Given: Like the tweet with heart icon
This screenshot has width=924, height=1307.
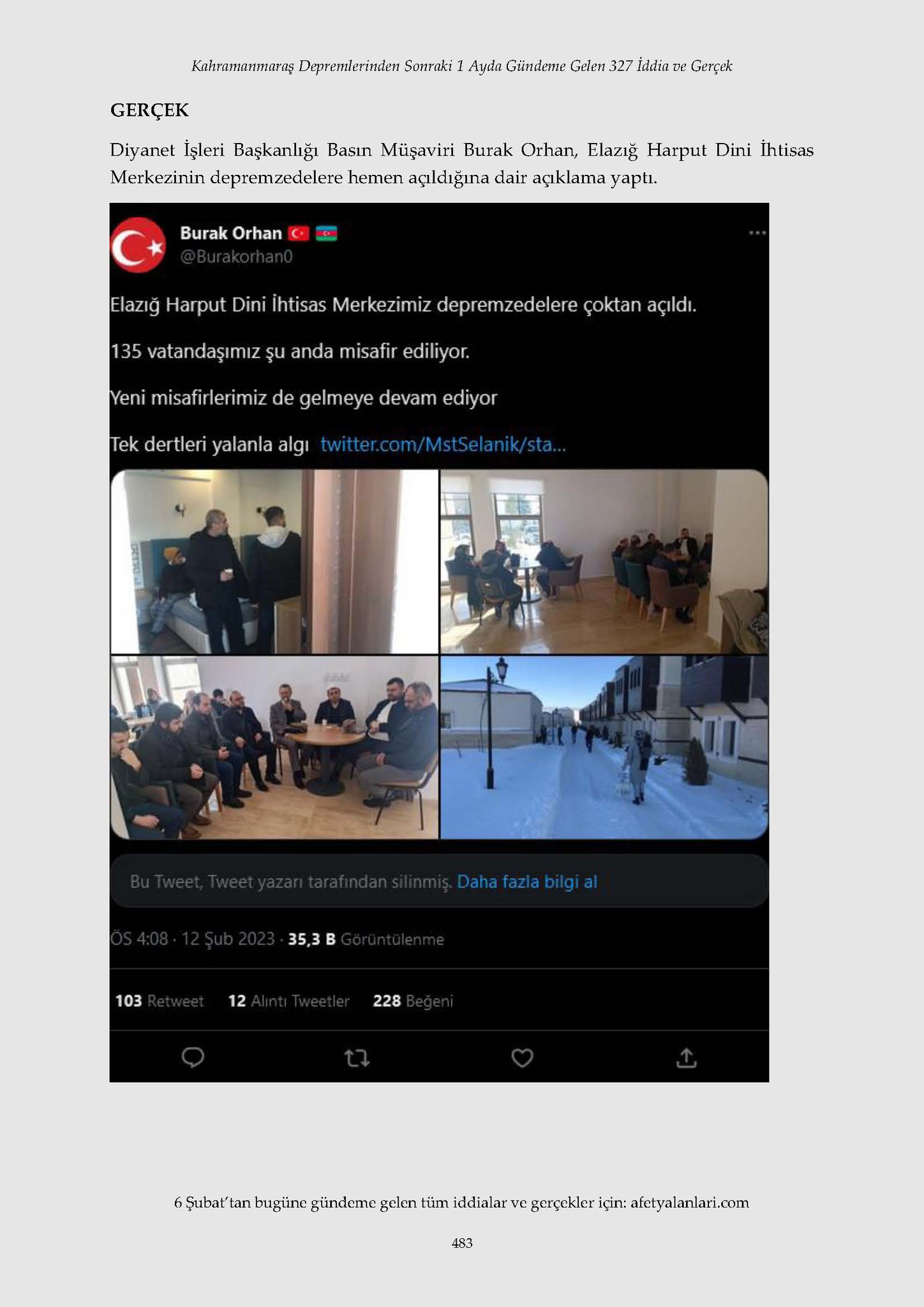Looking at the screenshot, I should click(x=522, y=1058).
